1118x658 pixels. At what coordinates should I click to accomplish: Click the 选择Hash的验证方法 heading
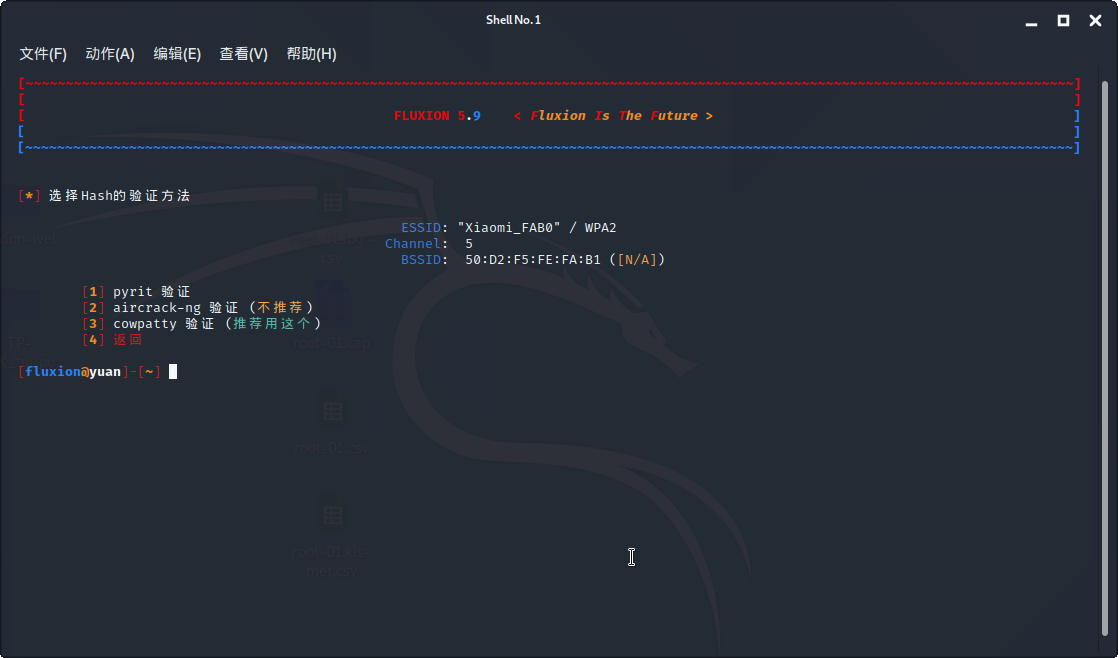tap(119, 195)
